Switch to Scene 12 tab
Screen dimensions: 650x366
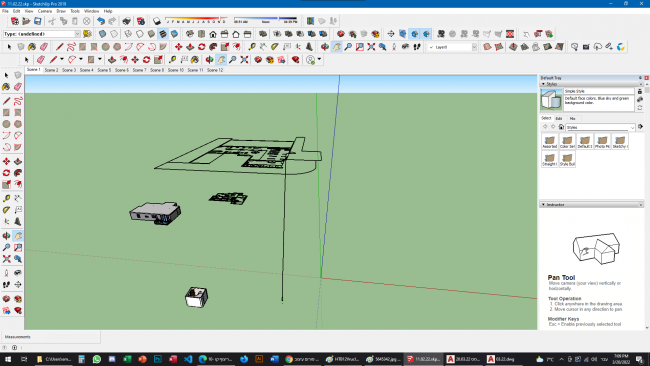coord(215,70)
